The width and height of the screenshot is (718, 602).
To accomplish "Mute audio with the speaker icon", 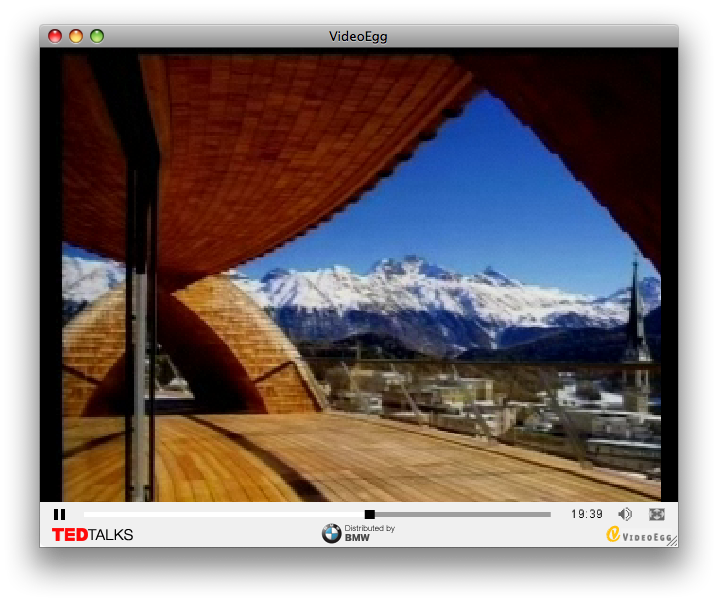I will pos(625,514).
